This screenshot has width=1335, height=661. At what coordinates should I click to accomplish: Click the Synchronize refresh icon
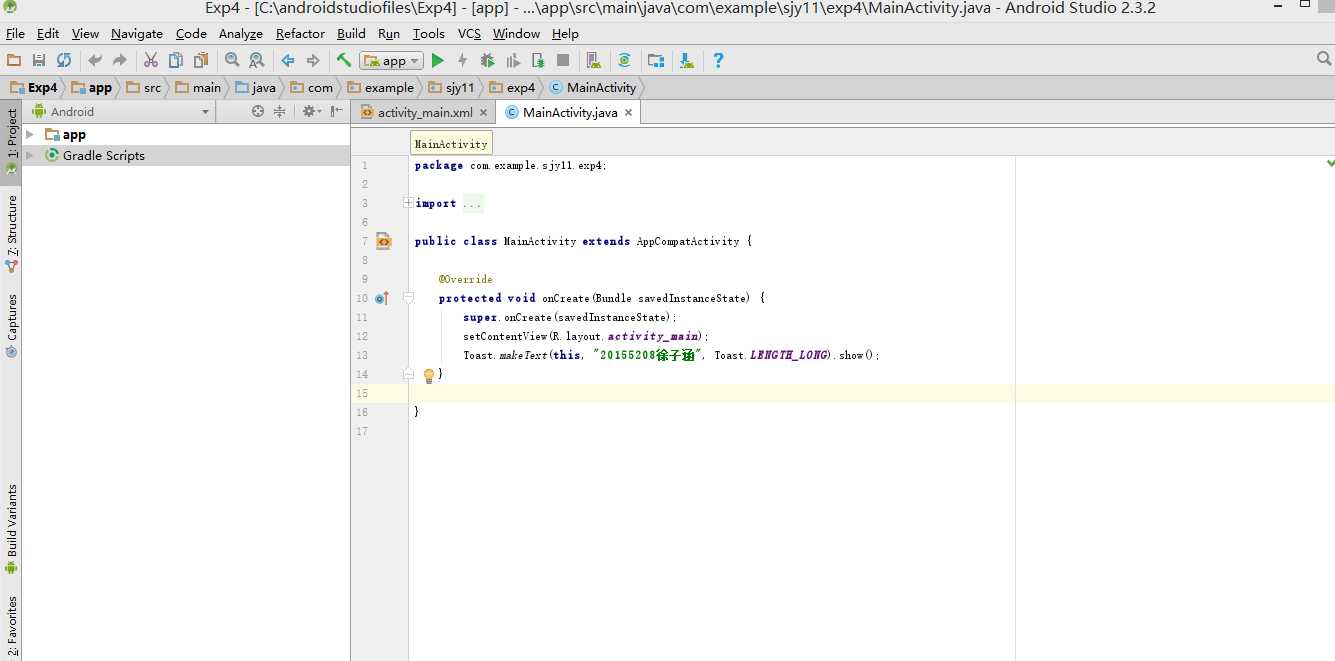pos(64,61)
